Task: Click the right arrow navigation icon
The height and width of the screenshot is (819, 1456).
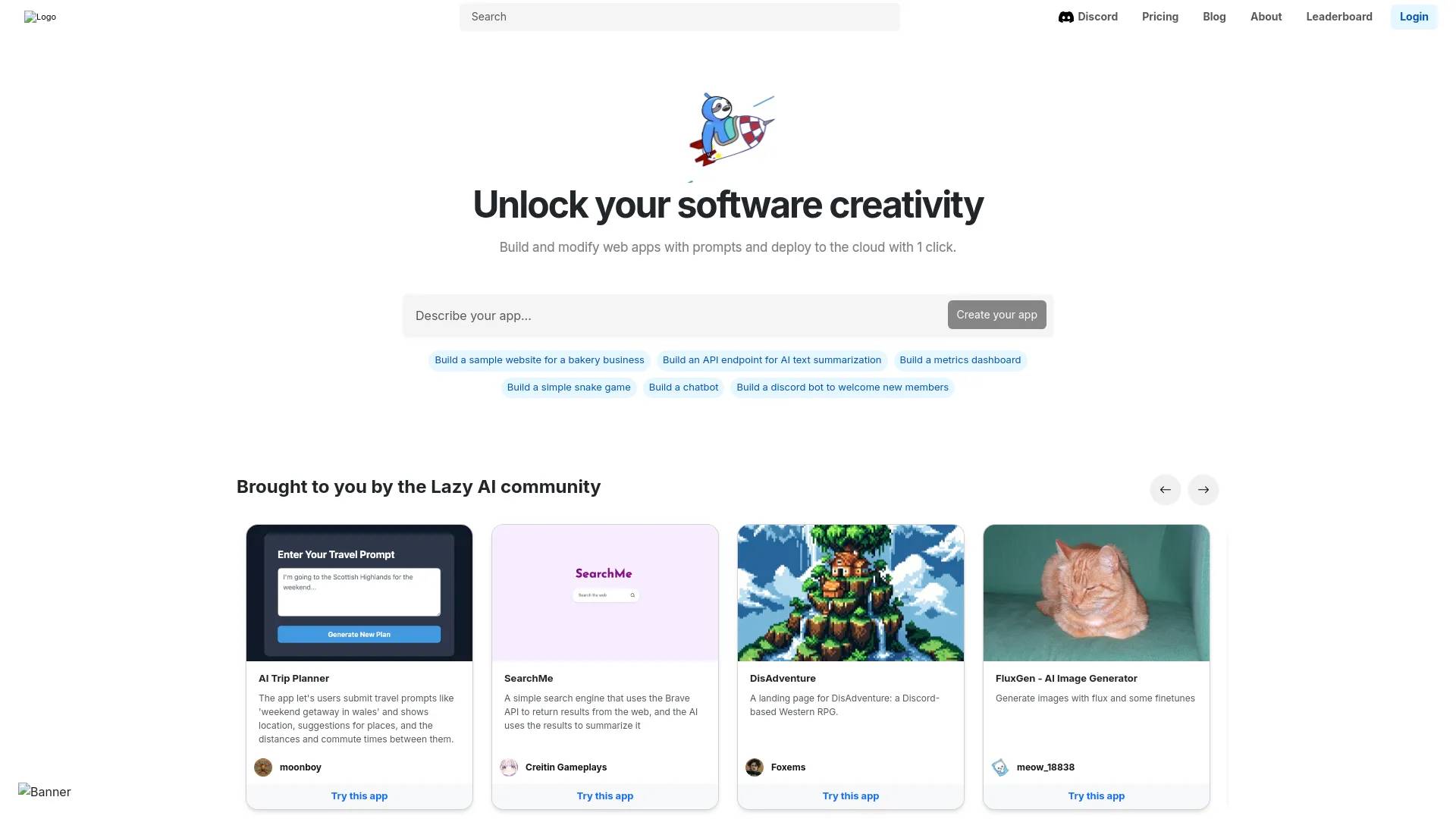Action: (x=1203, y=489)
